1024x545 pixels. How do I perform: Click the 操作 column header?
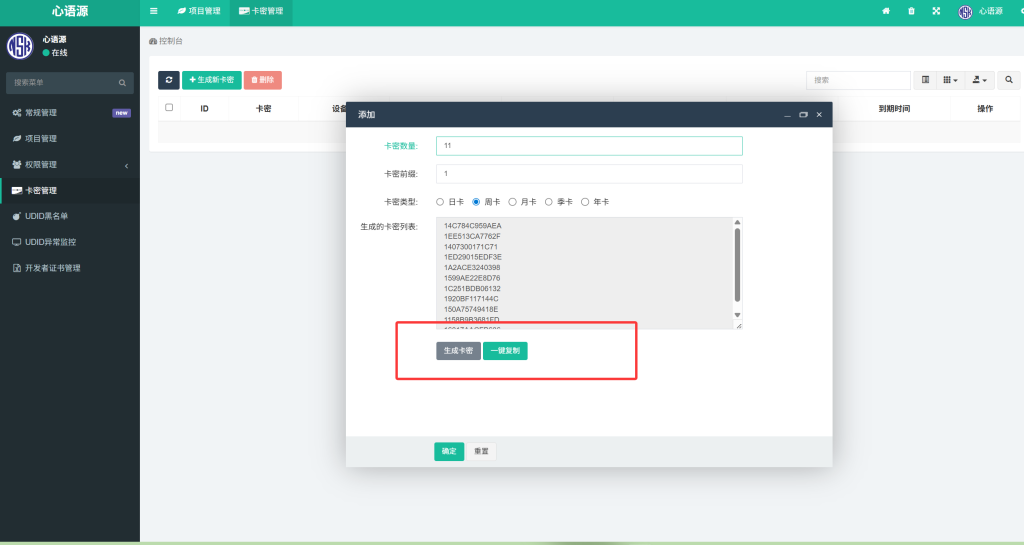pos(985,109)
